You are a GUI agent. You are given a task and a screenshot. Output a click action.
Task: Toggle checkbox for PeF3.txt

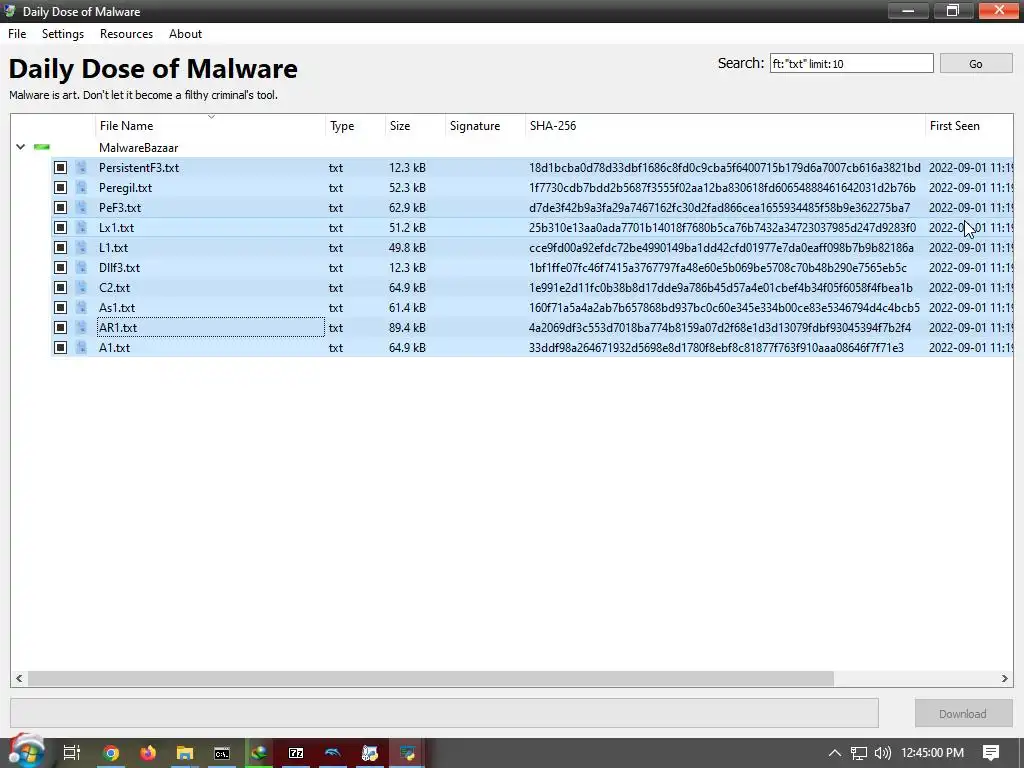[x=60, y=208]
